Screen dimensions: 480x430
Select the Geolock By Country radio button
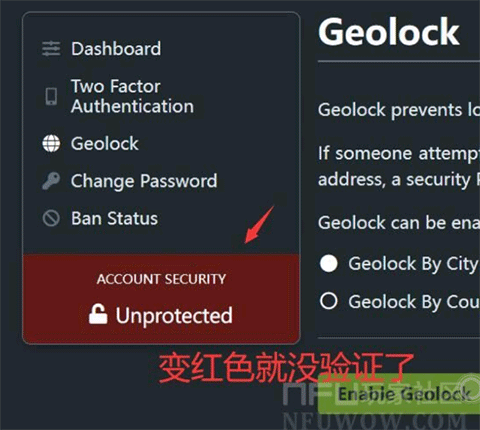point(329,301)
